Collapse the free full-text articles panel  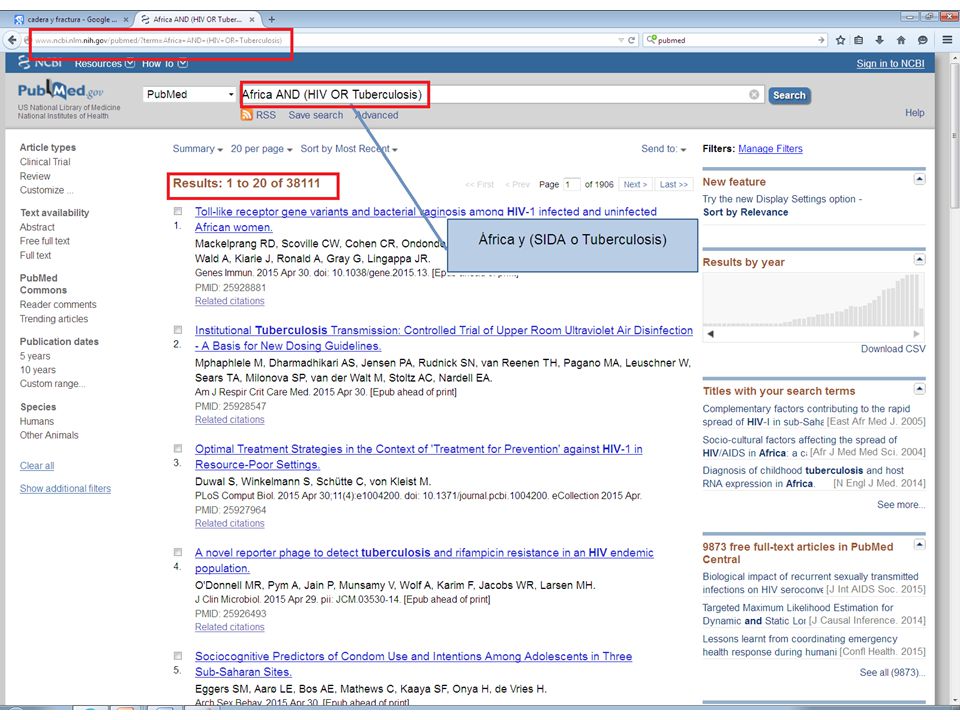pos(919,544)
